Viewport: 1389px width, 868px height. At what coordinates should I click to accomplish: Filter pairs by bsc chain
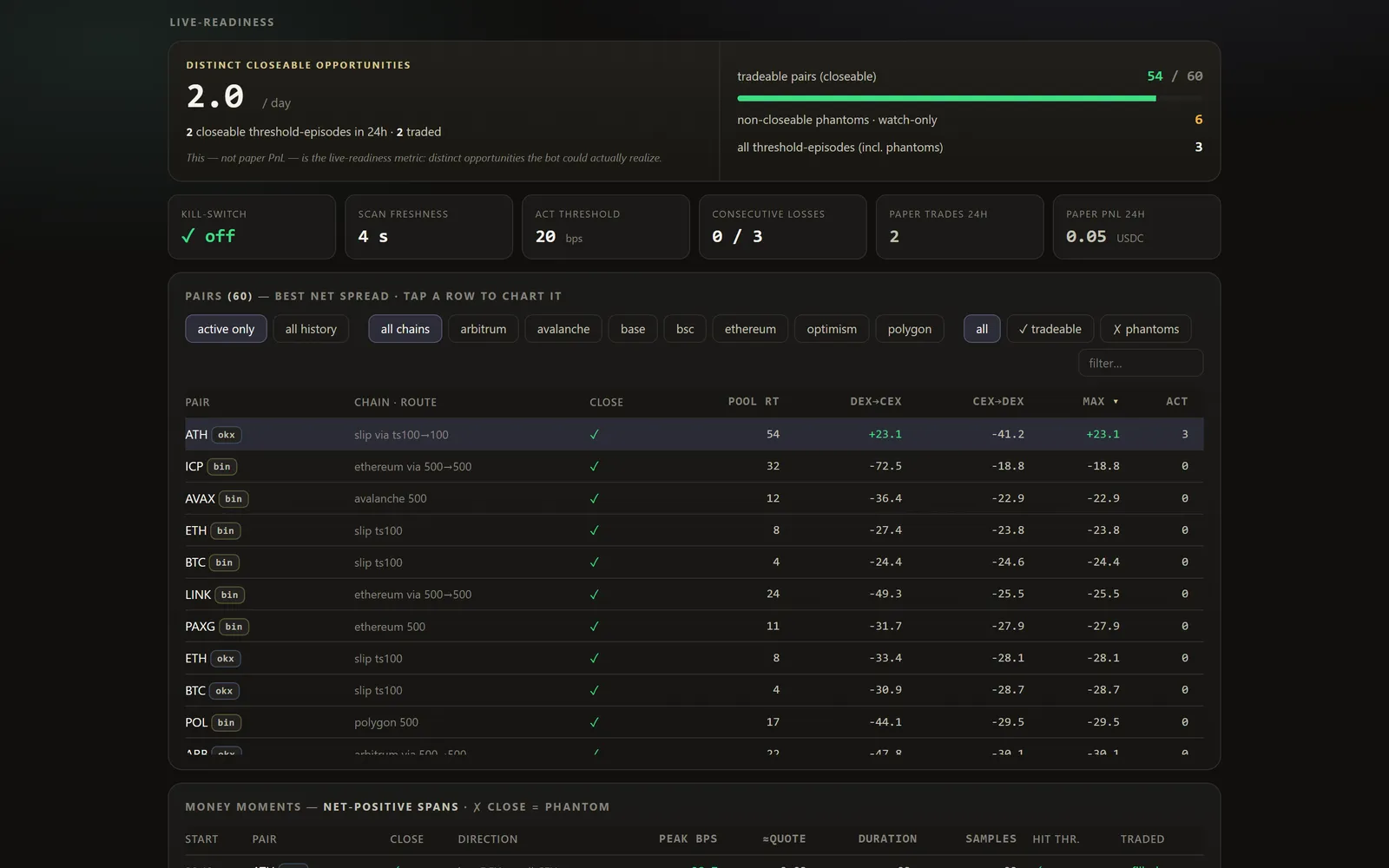[685, 329]
